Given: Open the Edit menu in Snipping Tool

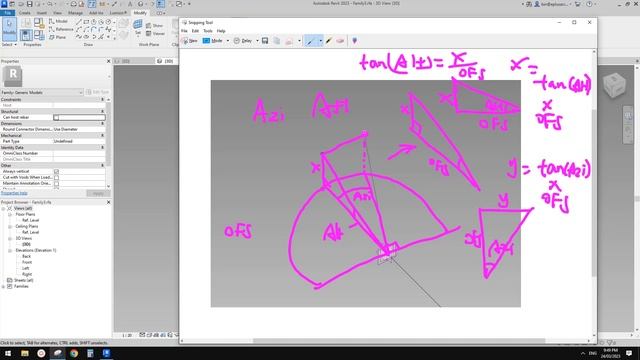Looking at the screenshot, I should [196, 31].
